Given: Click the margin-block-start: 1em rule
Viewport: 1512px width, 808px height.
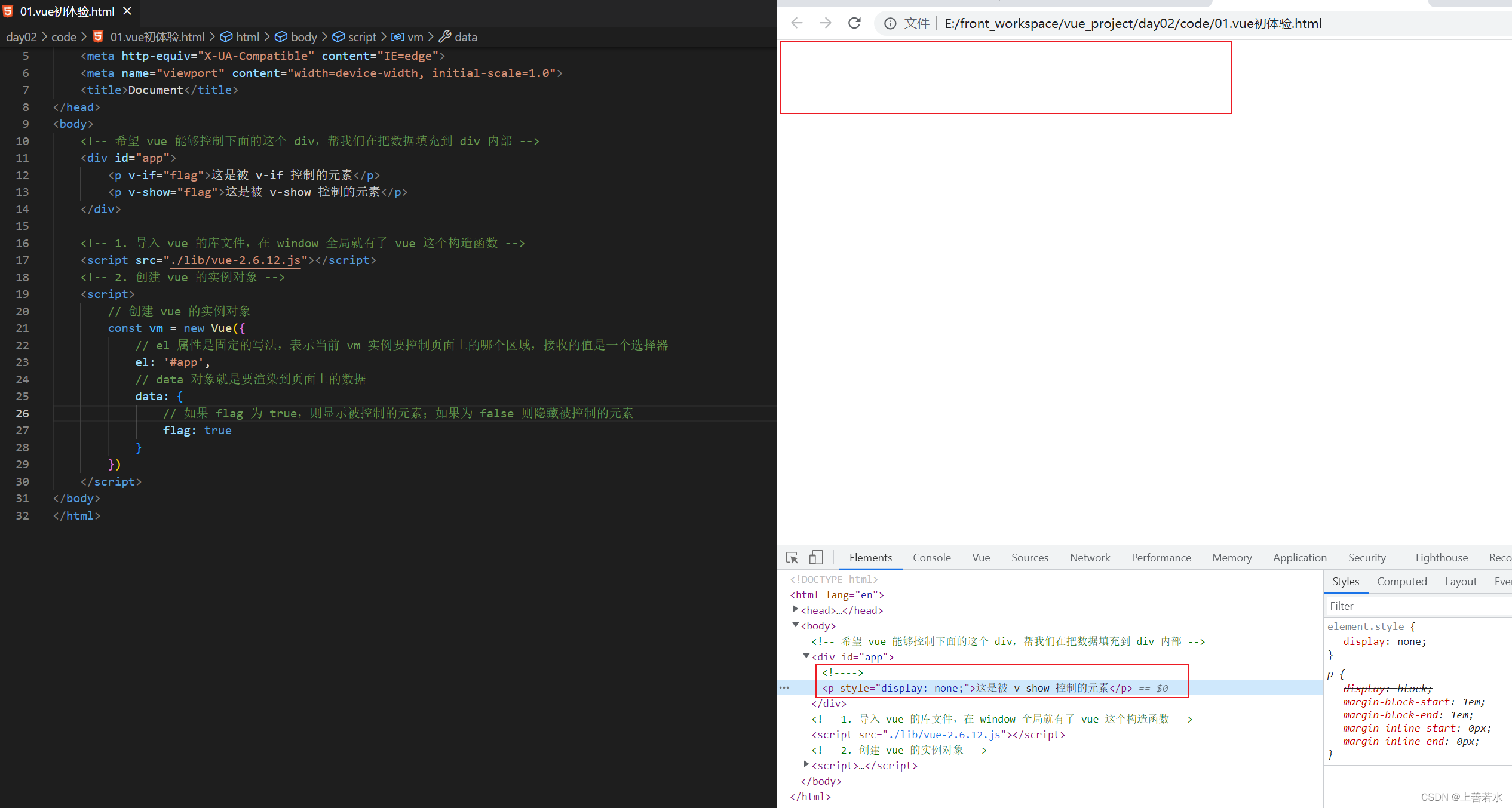Looking at the screenshot, I should coord(1413,702).
